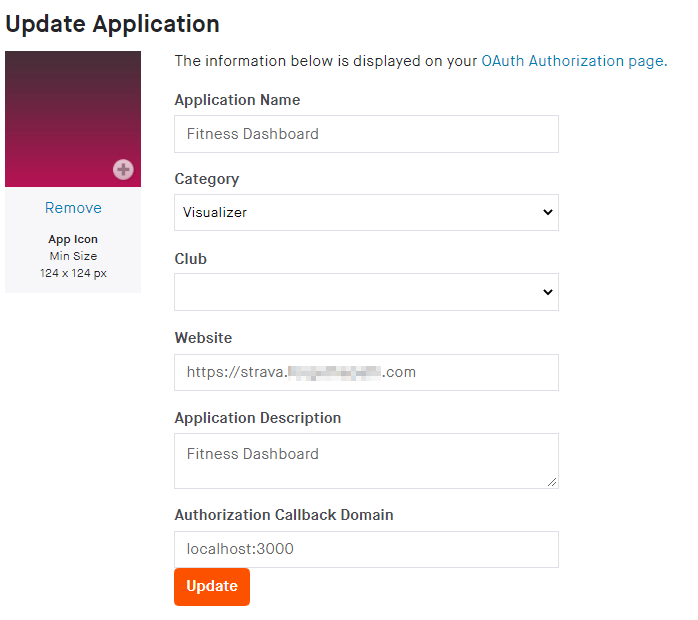The width and height of the screenshot is (698, 620).
Task: Click the "App Icon" label text
Action: coord(73,239)
